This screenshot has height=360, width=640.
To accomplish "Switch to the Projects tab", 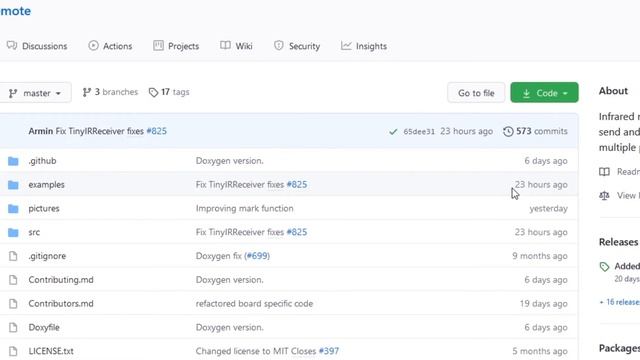I will 176,46.
